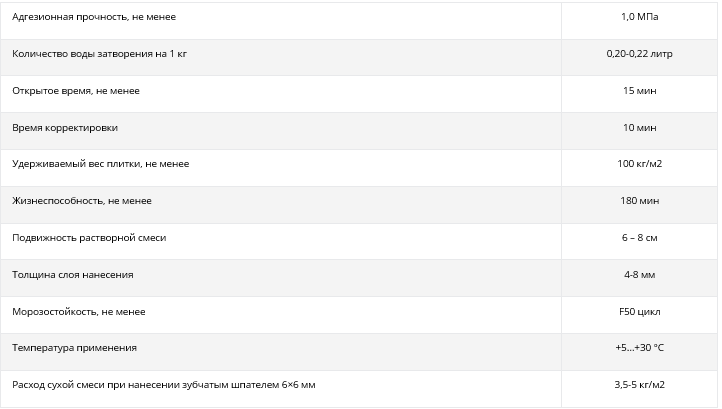Image resolution: width=722 pixels, height=409 pixels.
Task: Select the '4-8 мм' value cell
Action: (639, 274)
